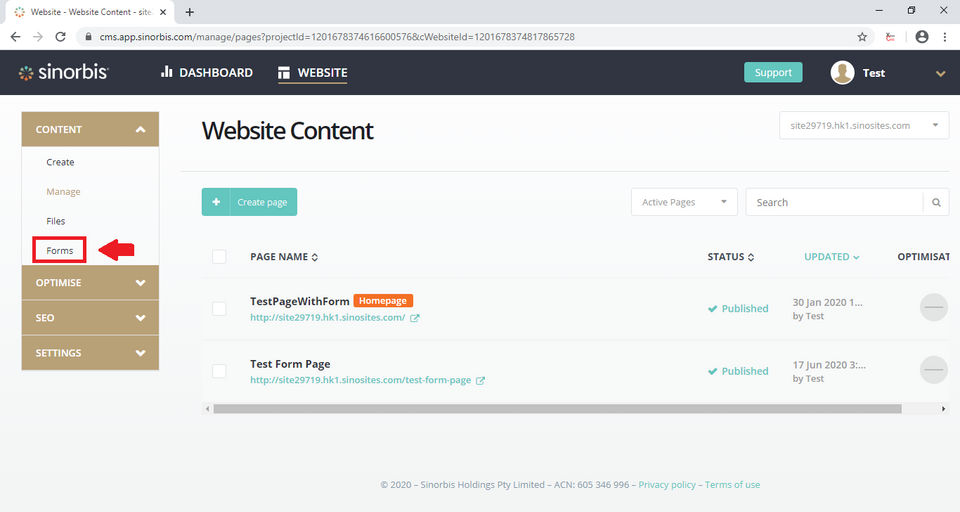Image resolution: width=960 pixels, height=512 pixels.
Task: Open external link icon for Test Form Page
Action: point(481,380)
